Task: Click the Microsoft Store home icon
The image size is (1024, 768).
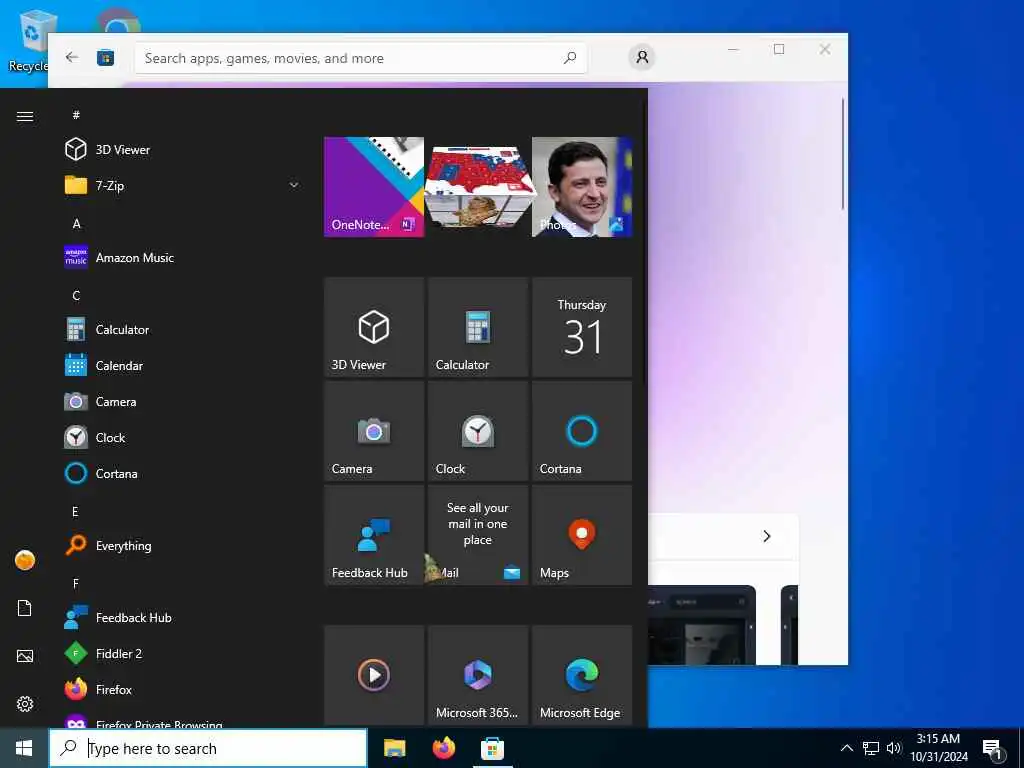Action: (105, 58)
